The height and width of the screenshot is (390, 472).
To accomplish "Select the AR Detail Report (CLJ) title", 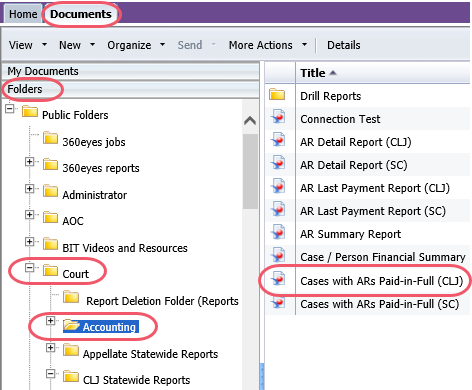I will tap(356, 142).
